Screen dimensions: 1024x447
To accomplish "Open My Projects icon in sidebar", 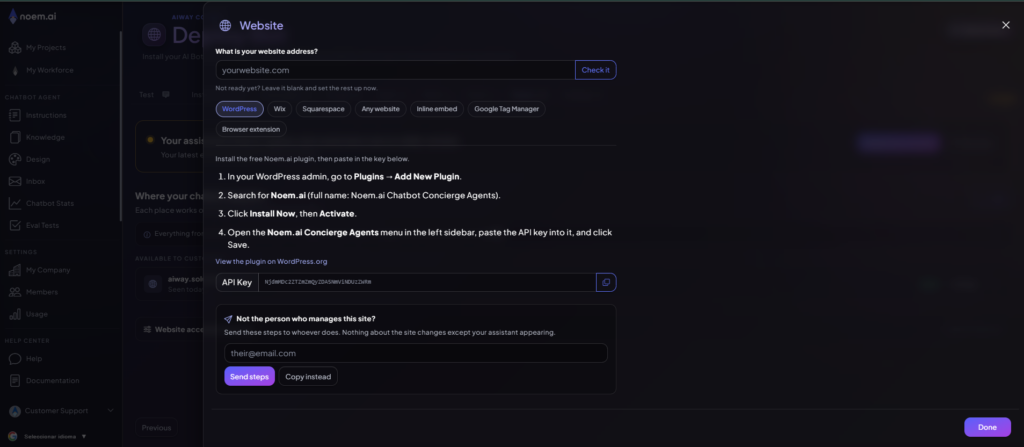I will (14, 48).
